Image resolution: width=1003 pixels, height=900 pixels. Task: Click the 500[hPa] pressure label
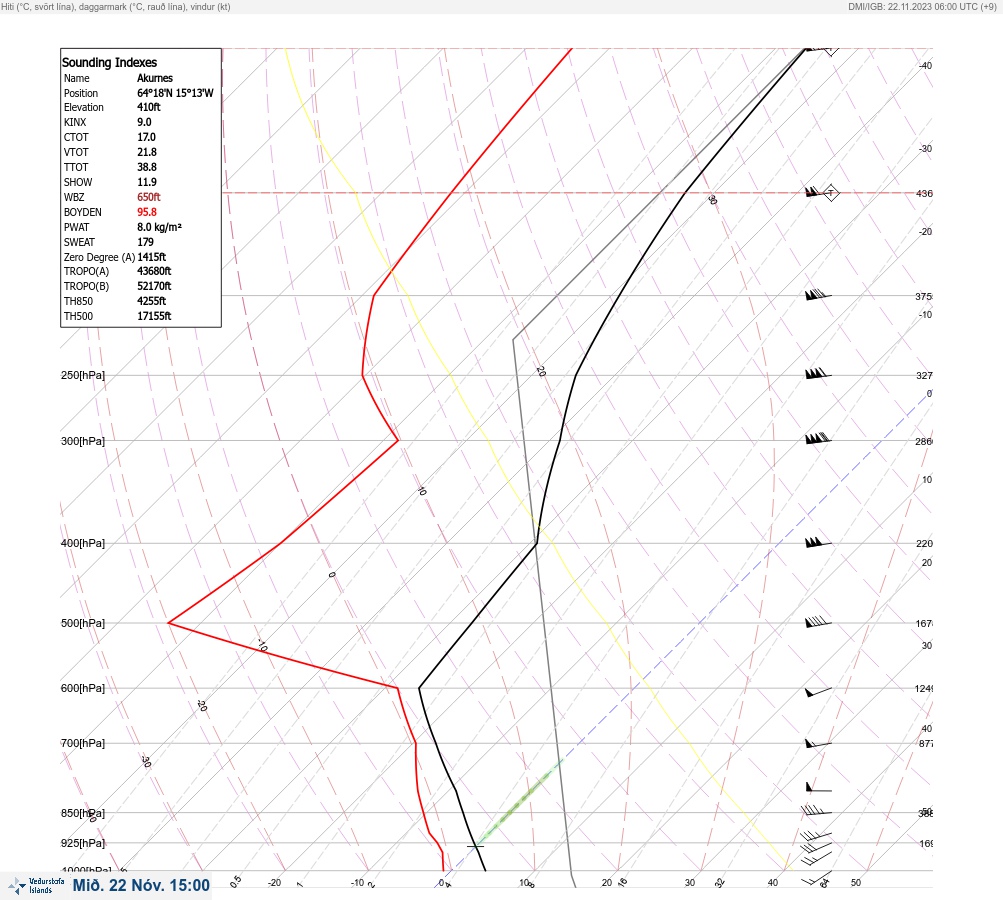pyautogui.click(x=83, y=623)
